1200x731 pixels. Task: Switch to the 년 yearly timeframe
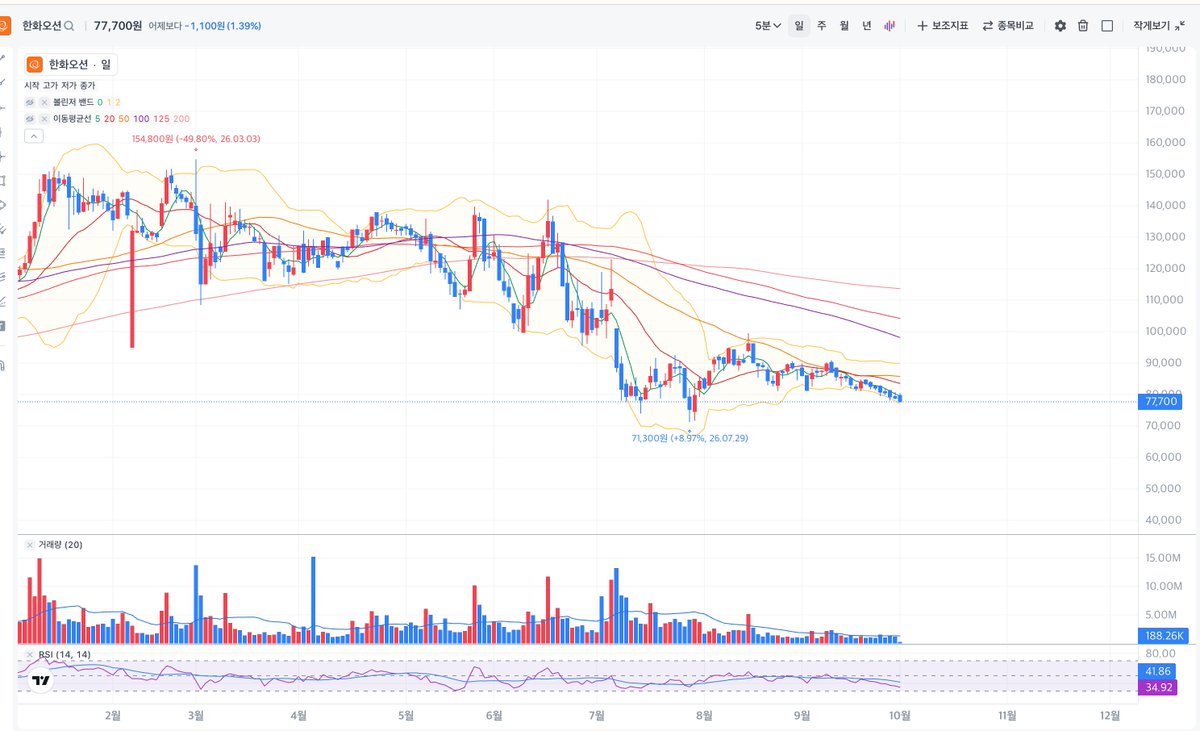[867, 25]
